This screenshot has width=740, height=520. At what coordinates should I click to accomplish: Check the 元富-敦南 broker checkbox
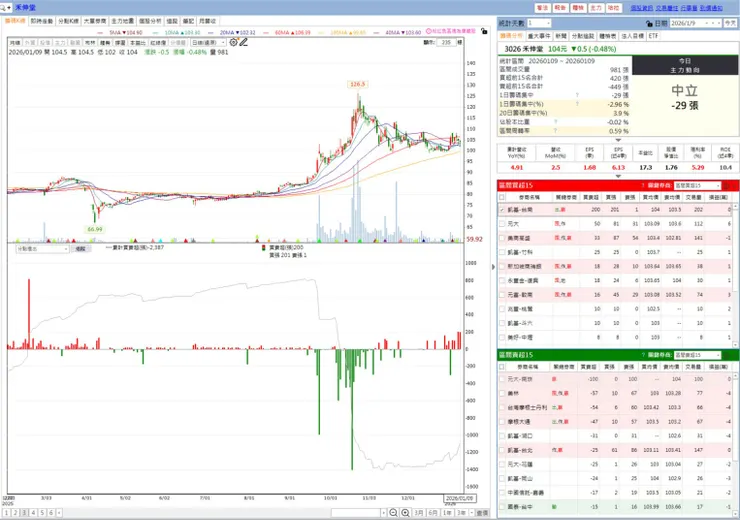click(x=502, y=294)
